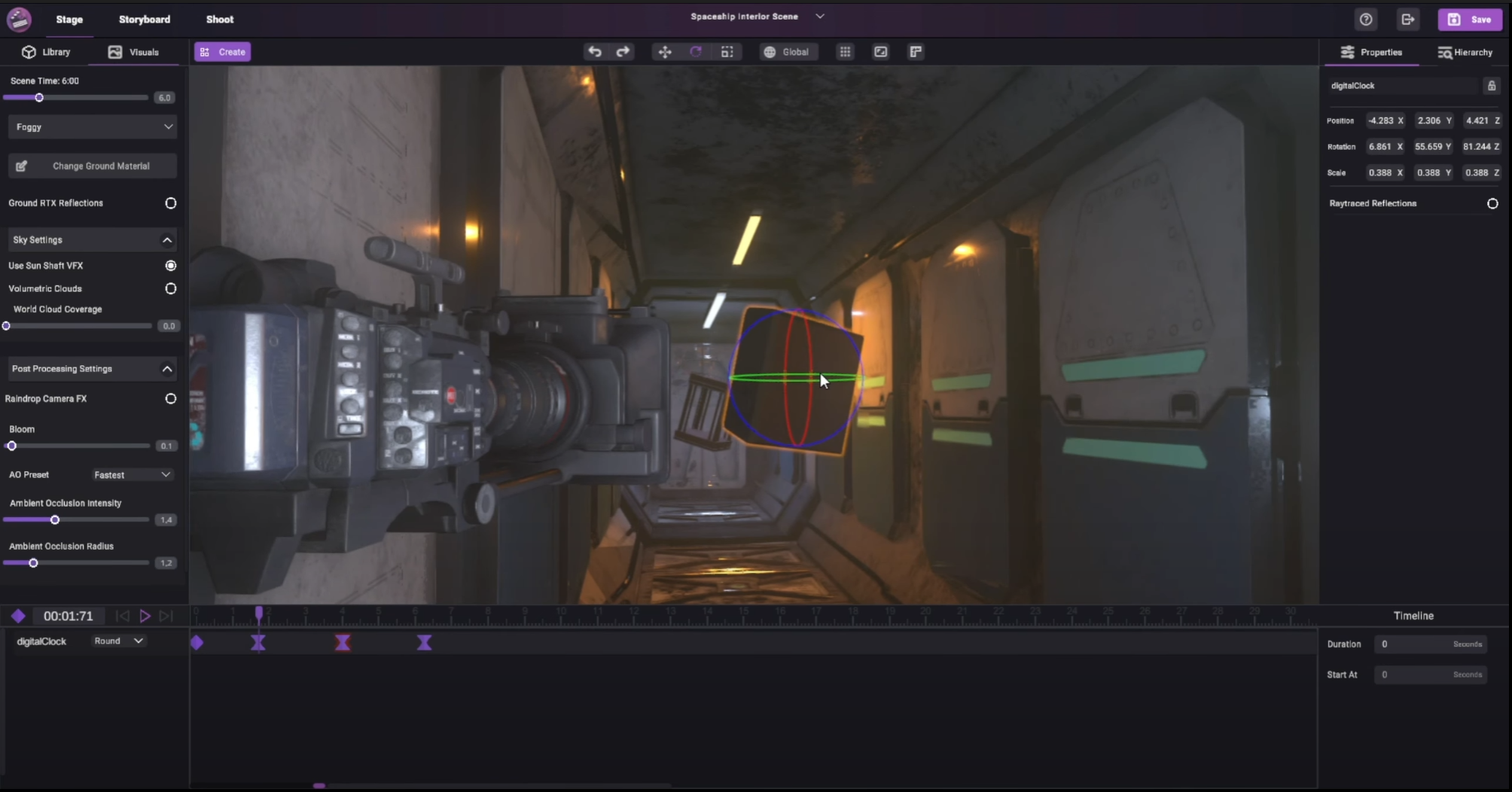The width and height of the screenshot is (1512, 792).
Task: Click the Redo icon
Action: point(623,51)
